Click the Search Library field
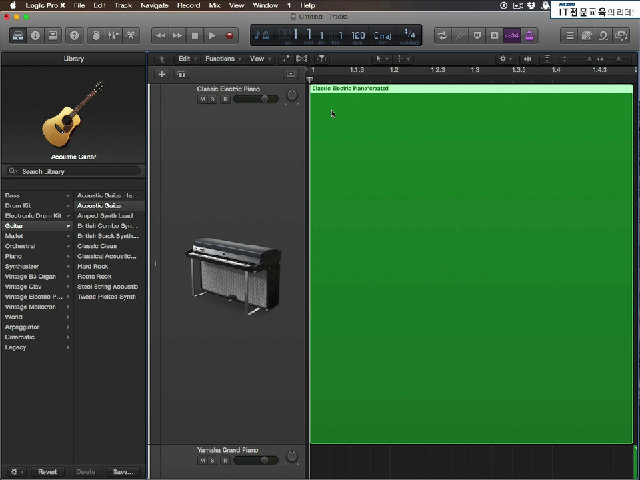 coord(74,171)
